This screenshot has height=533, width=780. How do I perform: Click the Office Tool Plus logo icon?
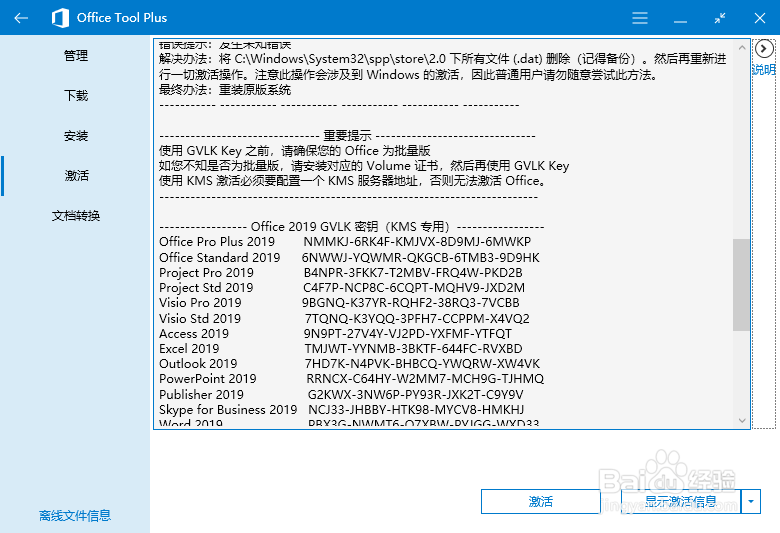coord(60,18)
